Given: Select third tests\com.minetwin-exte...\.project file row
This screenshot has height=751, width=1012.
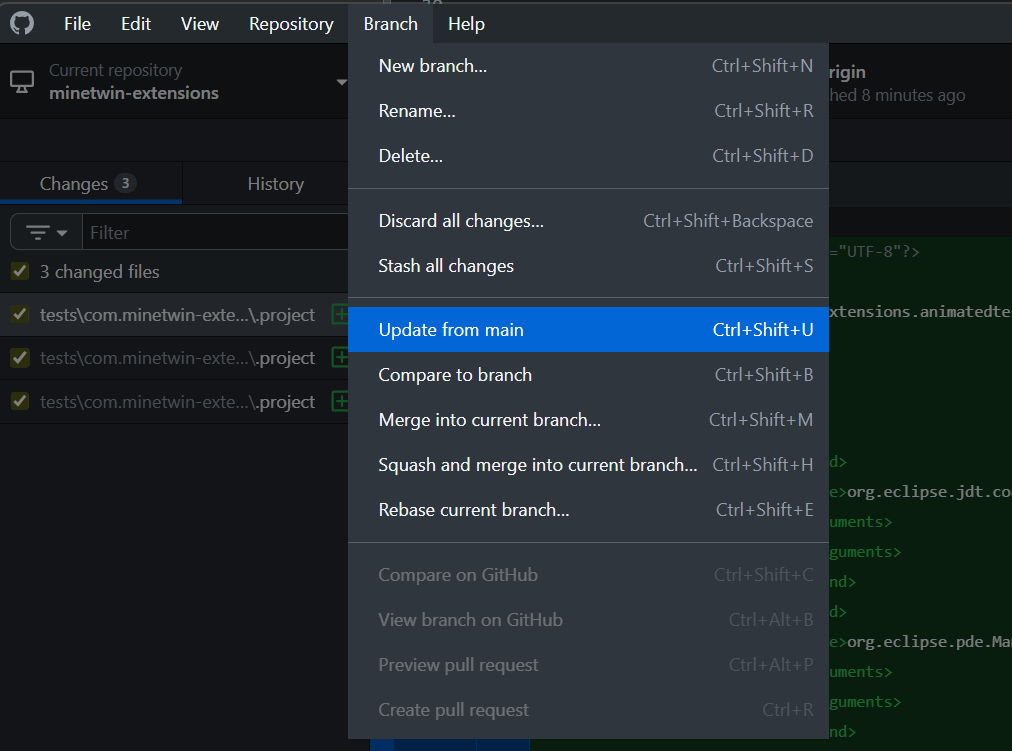Looking at the screenshot, I should (174, 401).
